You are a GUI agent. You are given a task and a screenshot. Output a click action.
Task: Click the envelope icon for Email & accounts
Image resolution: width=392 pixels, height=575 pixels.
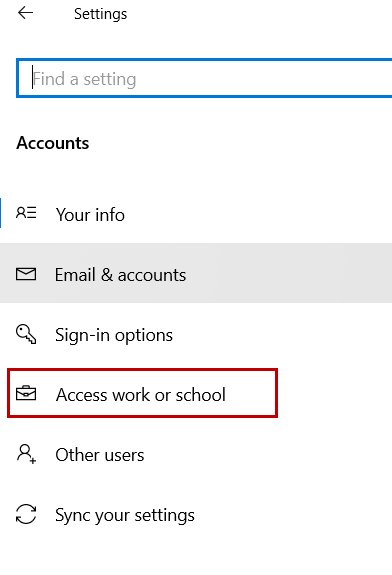[x=26, y=274]
